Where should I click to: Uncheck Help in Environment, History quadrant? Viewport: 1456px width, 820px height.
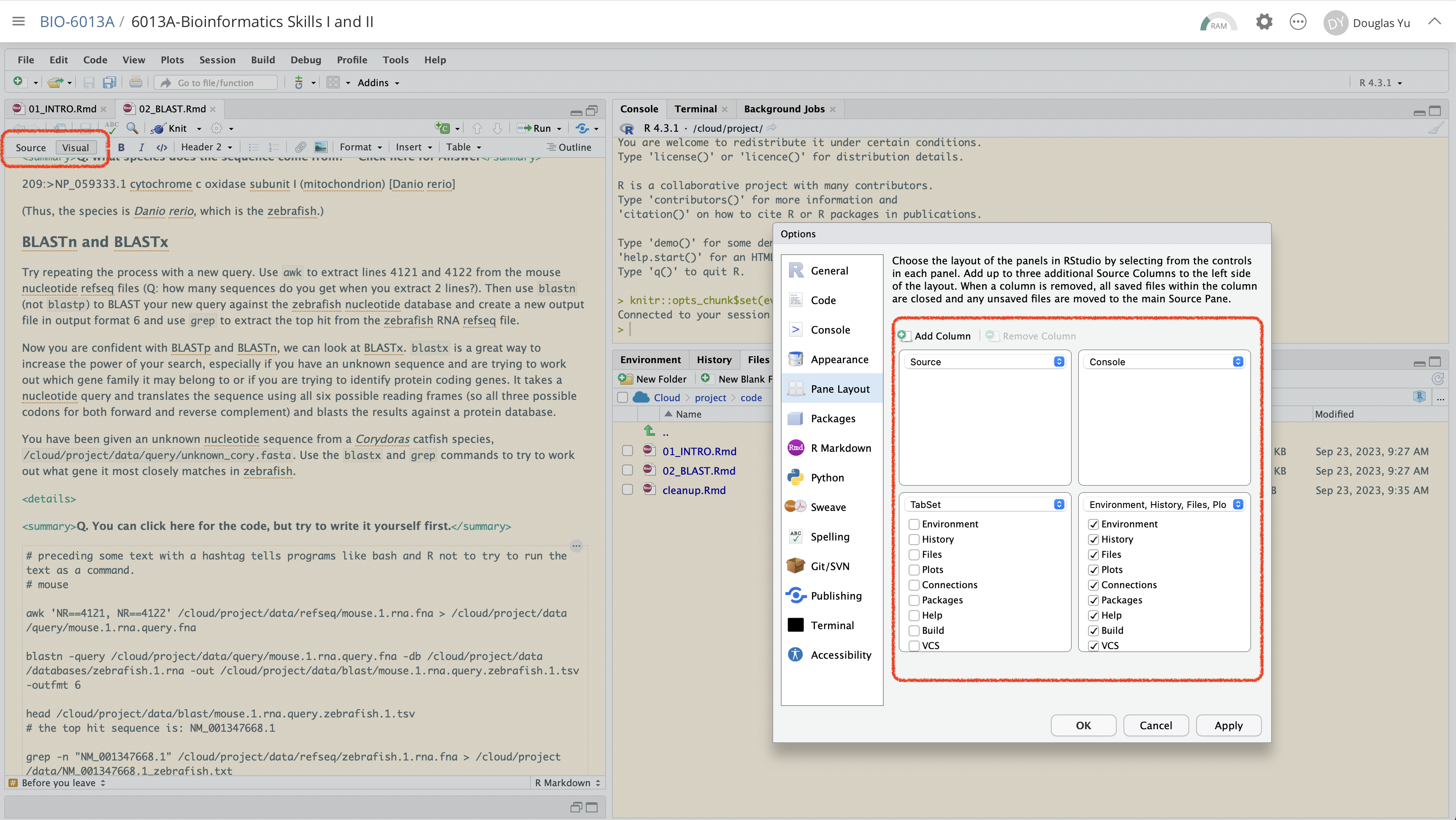point(1094,616)
